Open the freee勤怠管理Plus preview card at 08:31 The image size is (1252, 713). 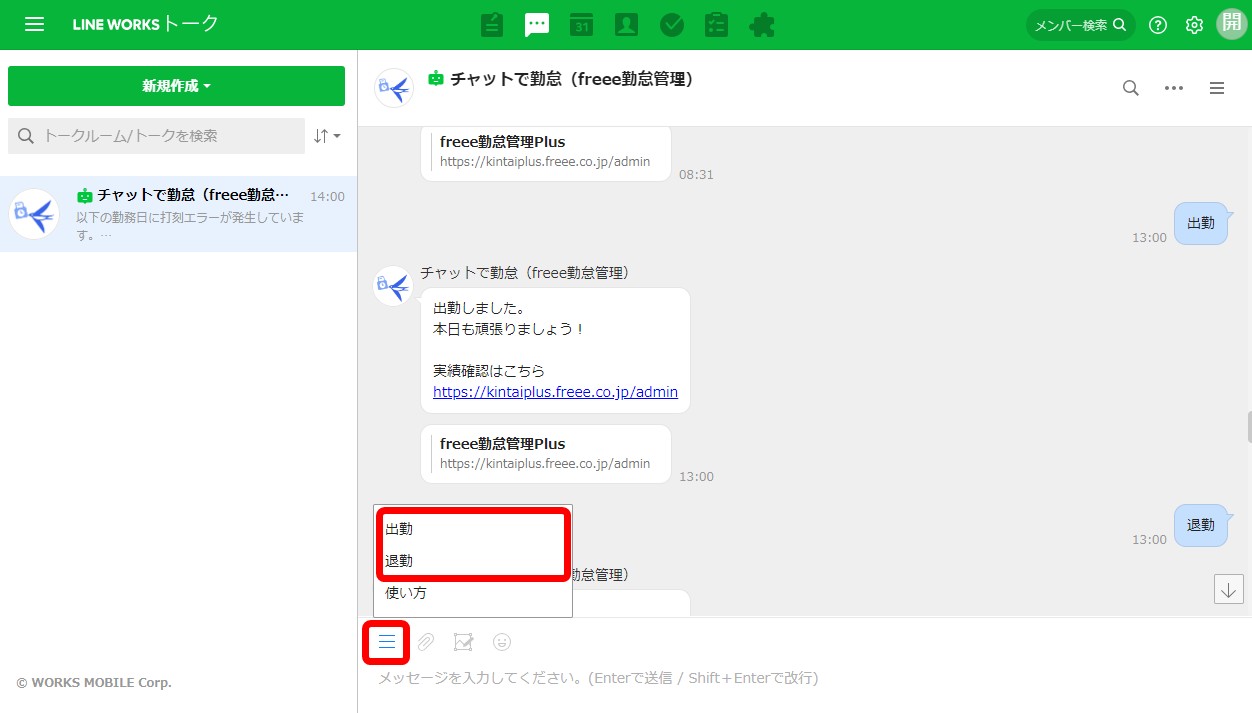[x=546, y=152]
